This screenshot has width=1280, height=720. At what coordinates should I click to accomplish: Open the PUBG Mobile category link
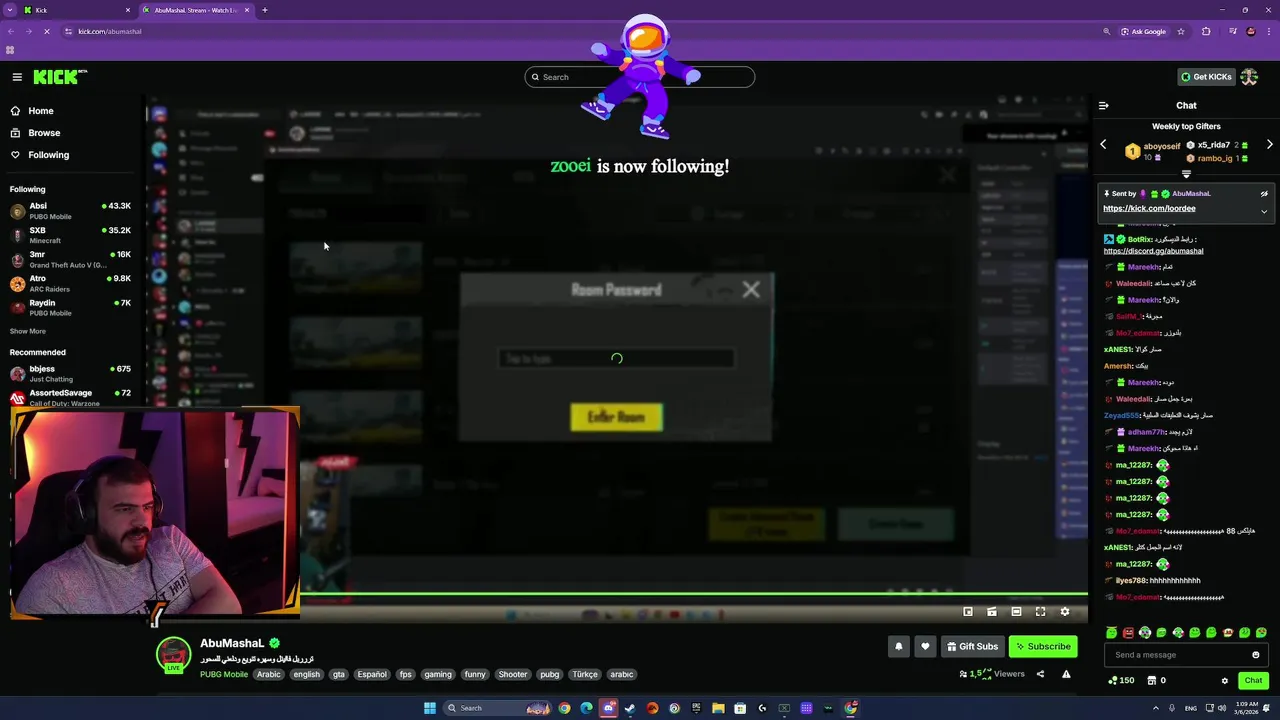click(224, 674)
